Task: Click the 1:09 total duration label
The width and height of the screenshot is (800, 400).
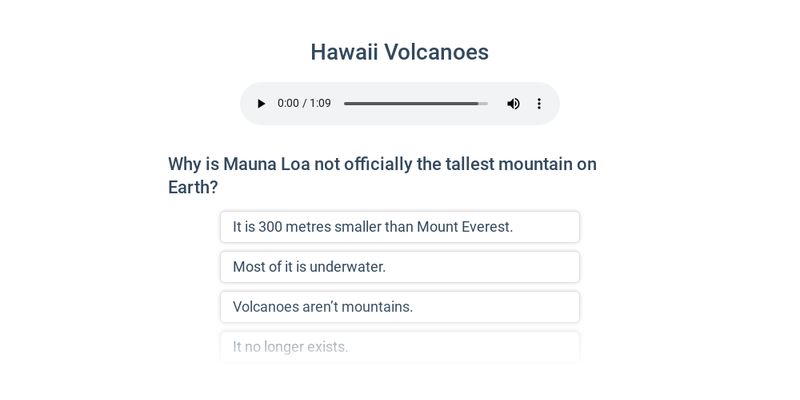Action: pos(320,104)
